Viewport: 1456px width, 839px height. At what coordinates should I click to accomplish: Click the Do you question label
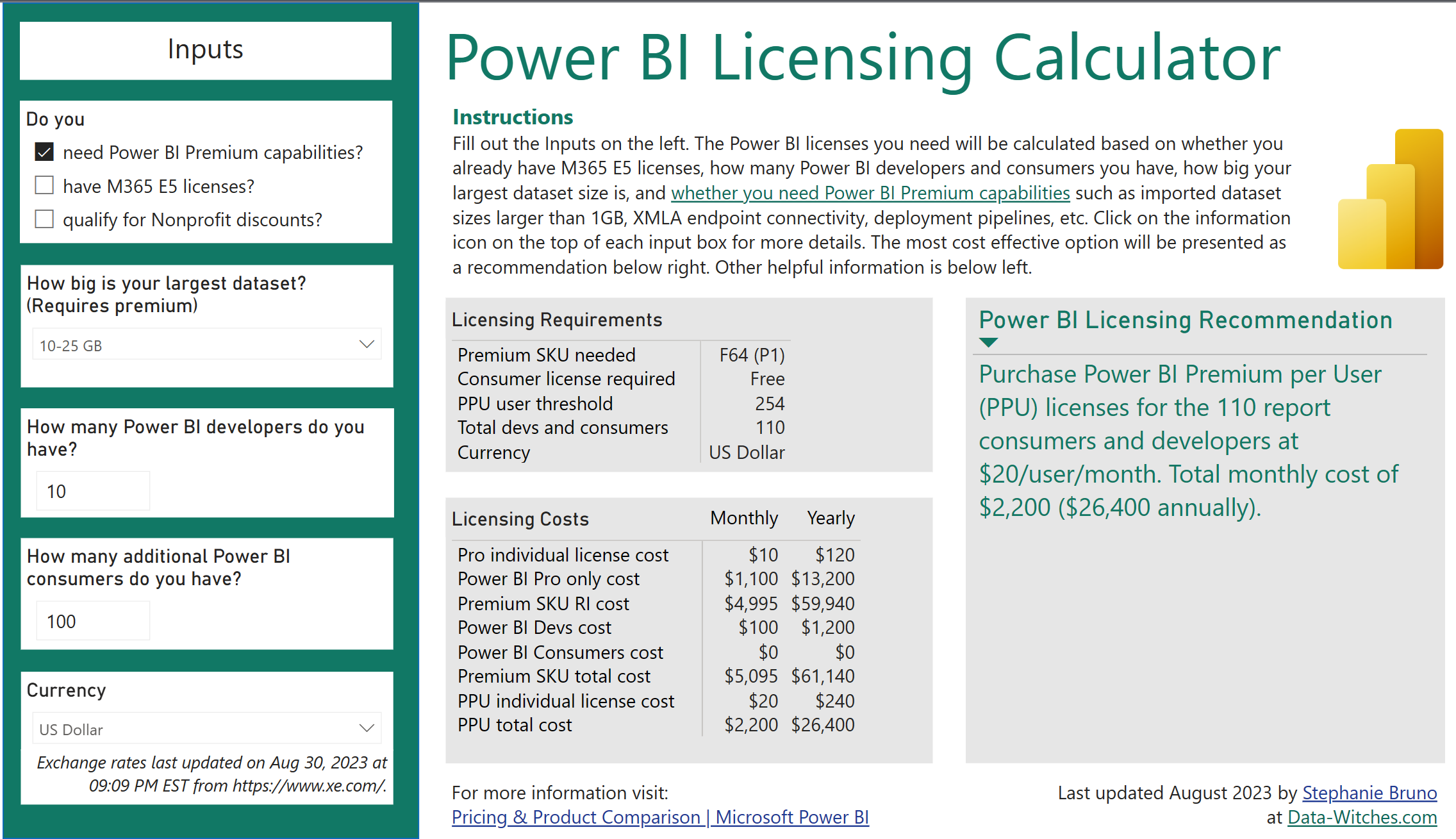pos(55,119)
